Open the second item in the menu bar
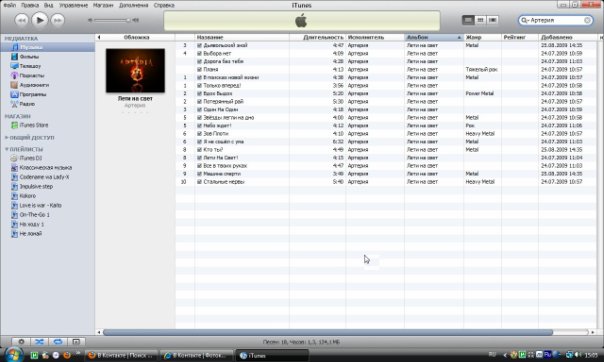The width and height of the screenshot is (604, 362). pyautogui.click(x=30, y=5)
